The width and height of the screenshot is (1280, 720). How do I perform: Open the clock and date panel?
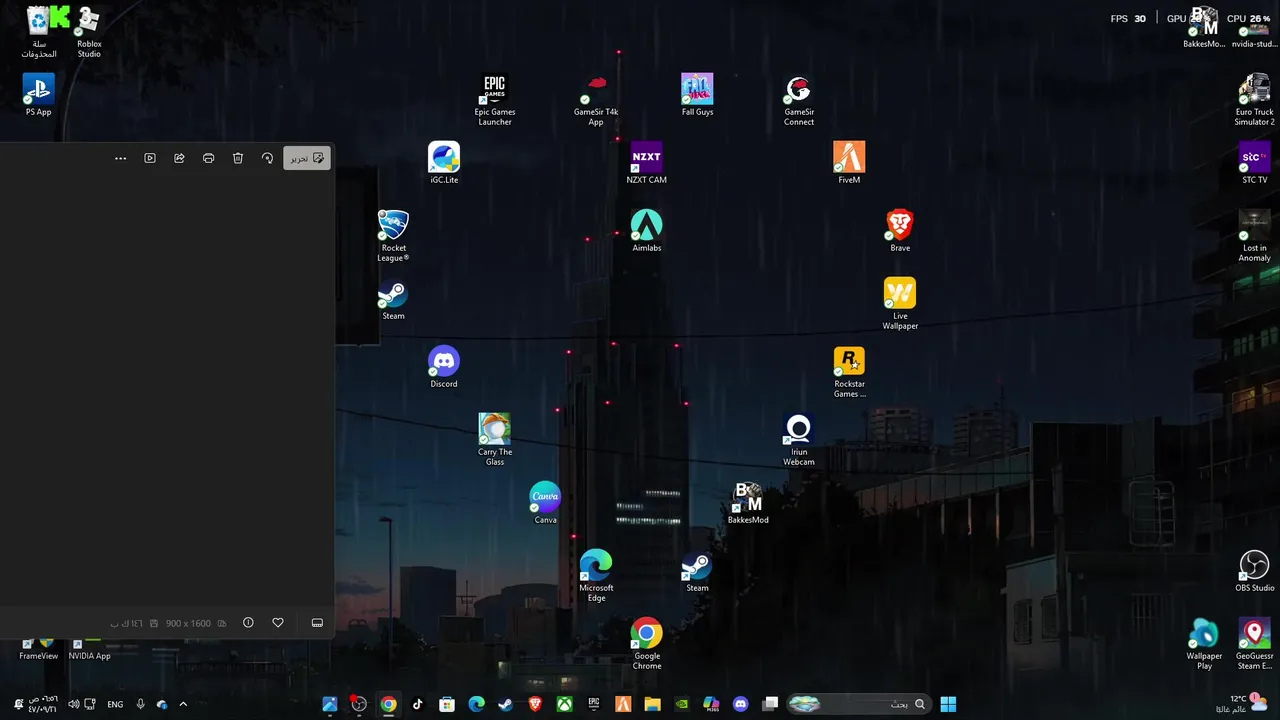(42, 704)
